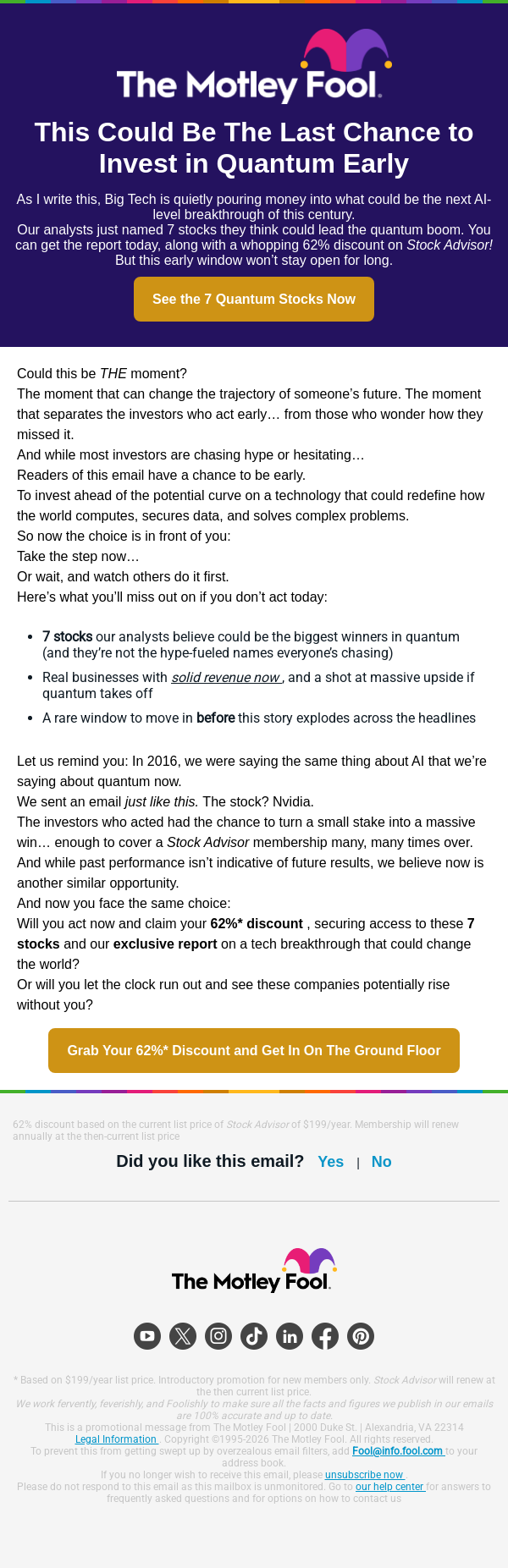The height and width of the screenshot is (1568, 508).
Task: Answer No to liking this email
Action: coord(381,1162)
